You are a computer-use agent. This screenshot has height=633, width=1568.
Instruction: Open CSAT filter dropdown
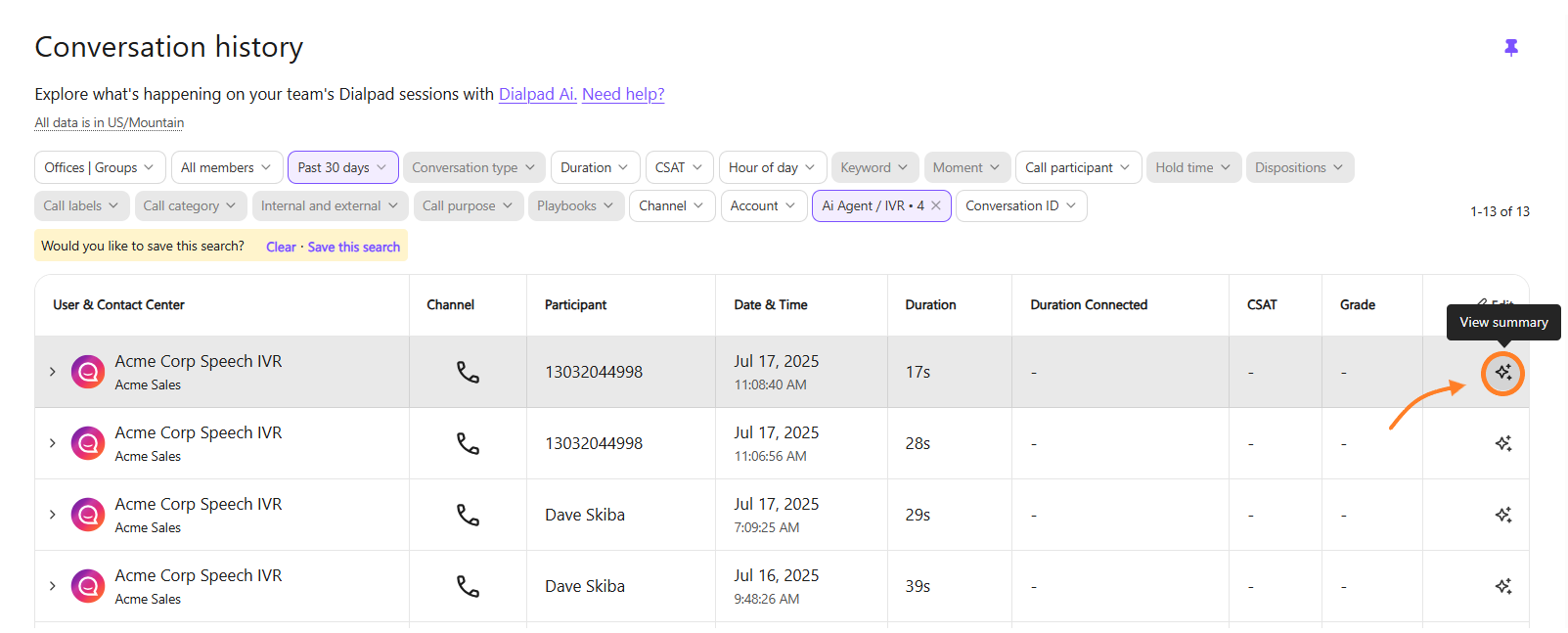click(x=679, y=167)
